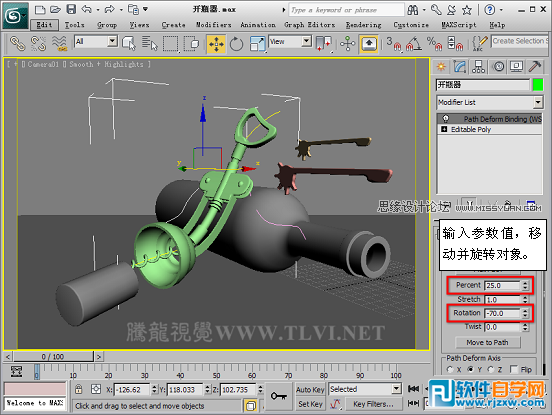552x415 pixels.
Task: Open the MAXScript menu
Action: pos(459,25)
